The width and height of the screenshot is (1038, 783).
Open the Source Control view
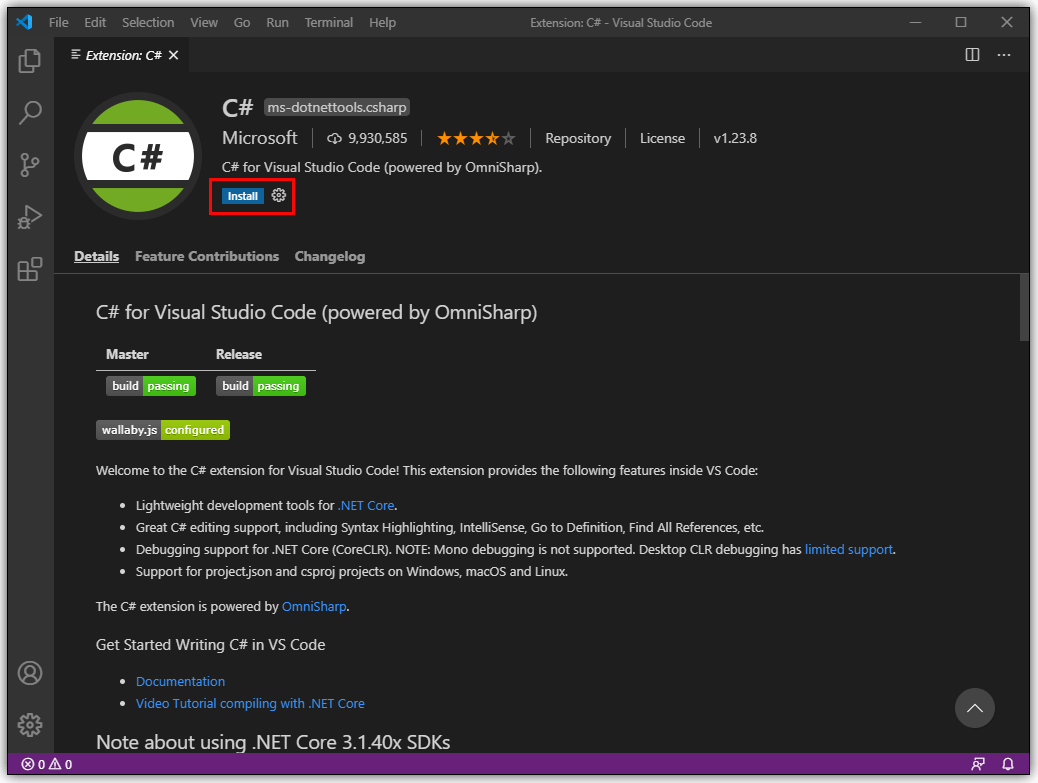(x=30, y=165)
